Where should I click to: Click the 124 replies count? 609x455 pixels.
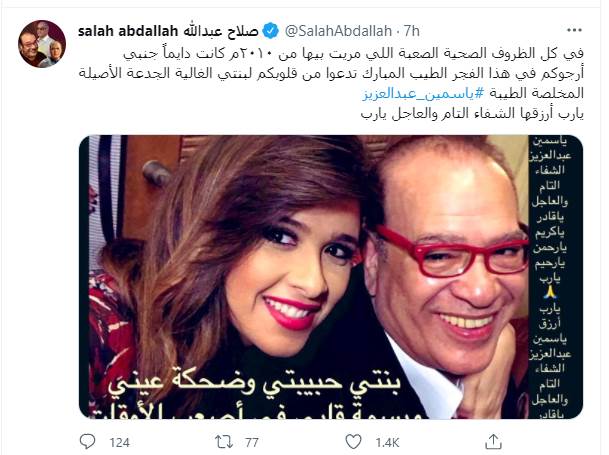(x=119, y=443)
